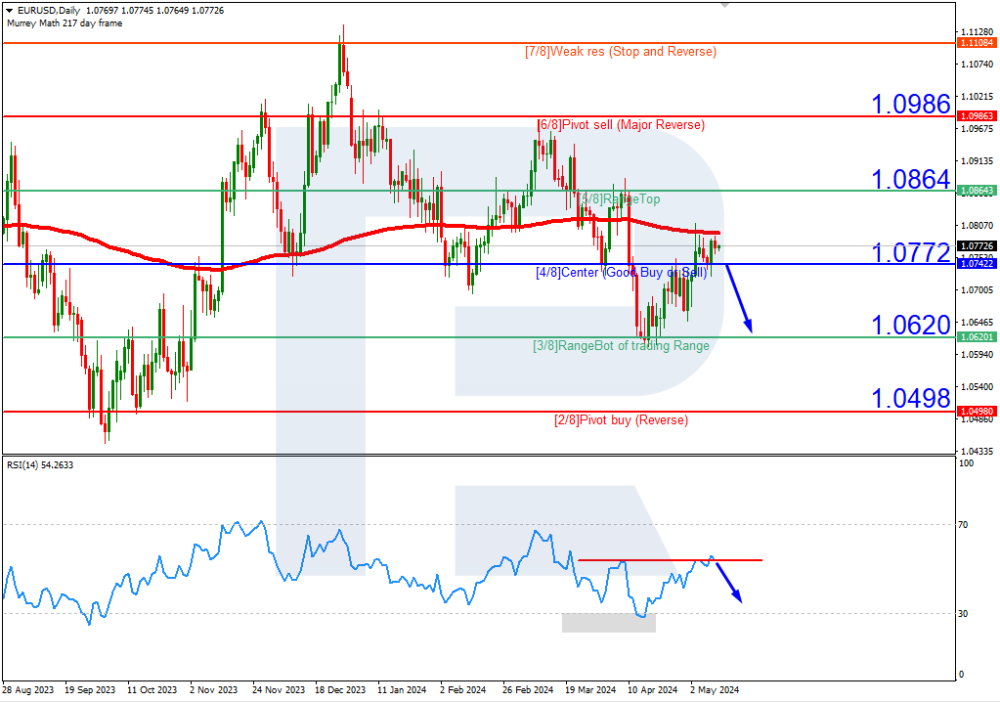Select the [7/8]Weak res level label
The image size is (1000, 702).
point(620,51)
